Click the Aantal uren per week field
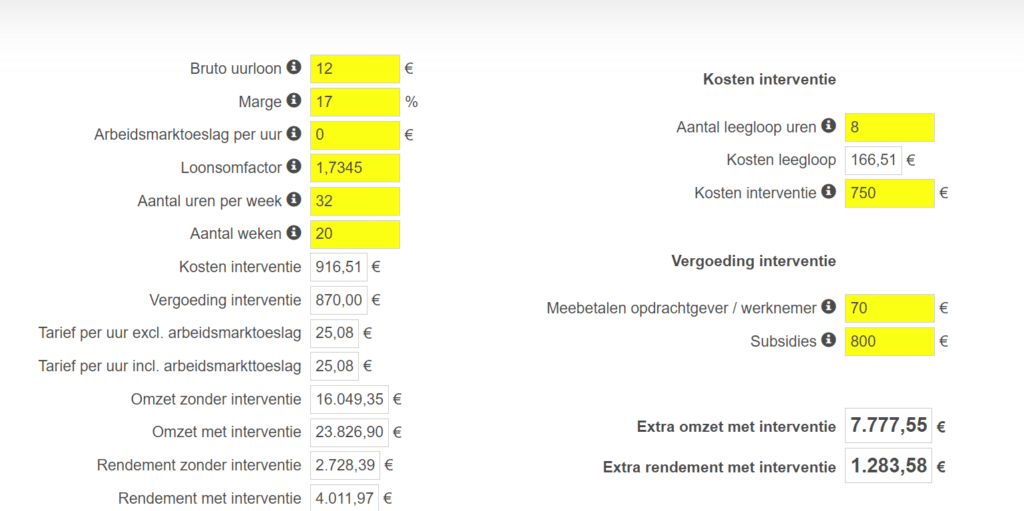The width and height of the screenshot is (1024, 511). click(x=355, y=201)
